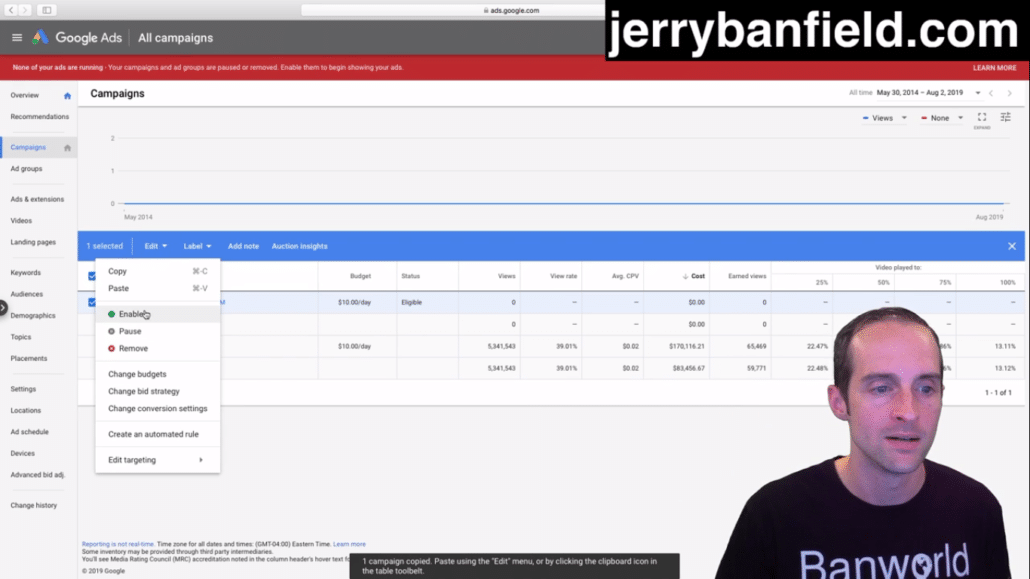The image size is (1030, 579).
Task: Go forward with browser forward arrow
Action: pyautogui.click(x=25, y=10)
